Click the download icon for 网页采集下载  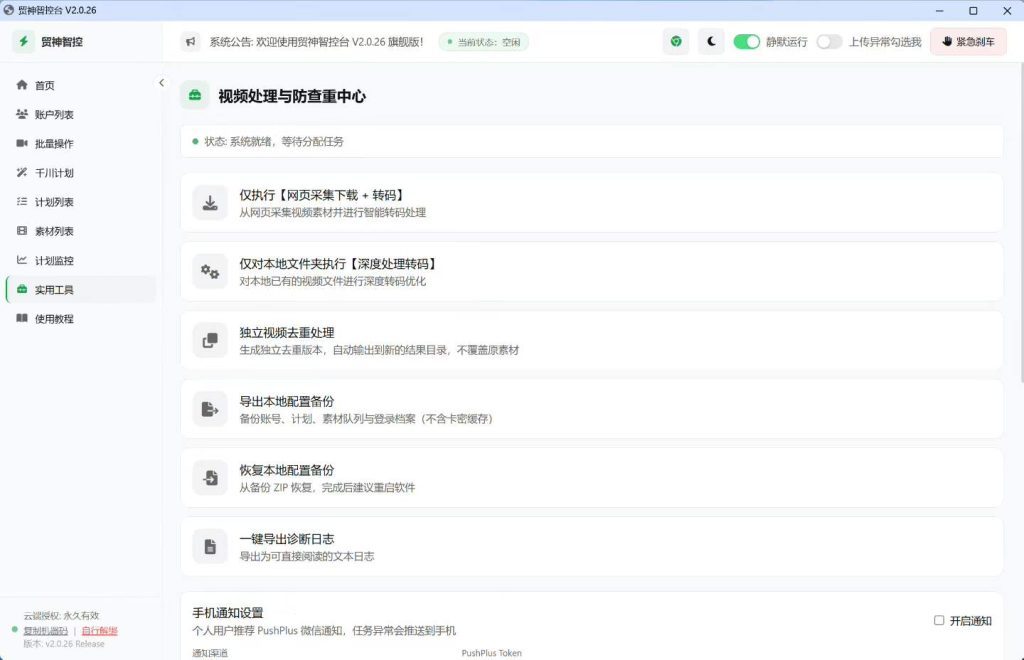[x=210, y=202]
